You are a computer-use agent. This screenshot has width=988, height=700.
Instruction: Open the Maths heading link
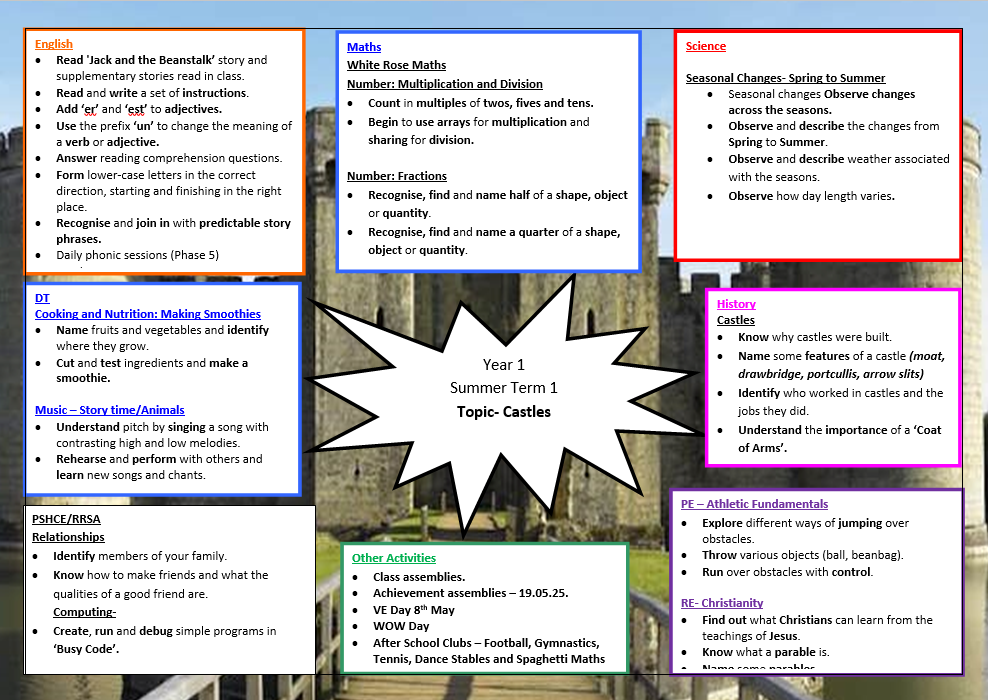(364, 47)
